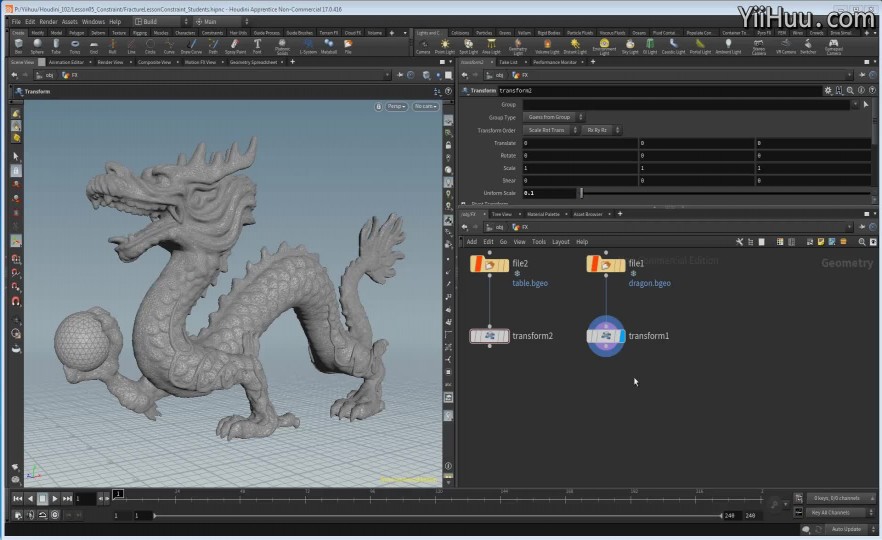
Task: Open the Group field dropdown arrow
Action: (x=855, y=104)
